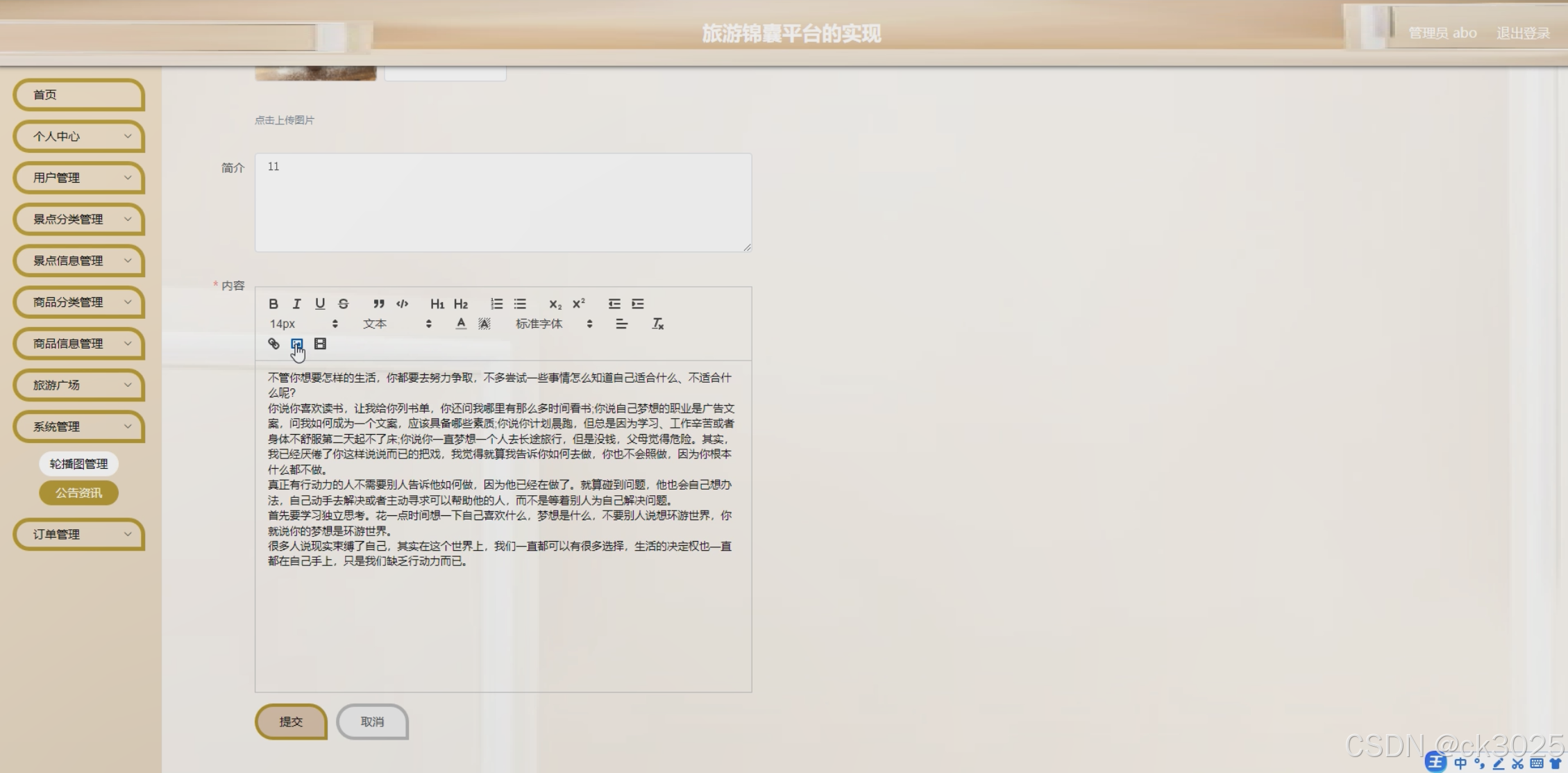Screen dimensions: 1568x773
Task: Apply blockquote formatting to text
Action: [x=378, y=304]
